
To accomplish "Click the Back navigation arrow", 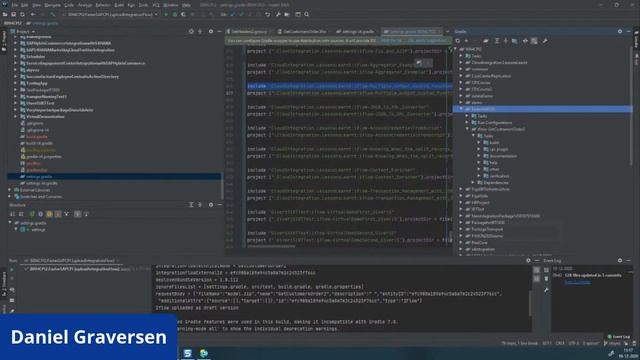I will [33, 14].
